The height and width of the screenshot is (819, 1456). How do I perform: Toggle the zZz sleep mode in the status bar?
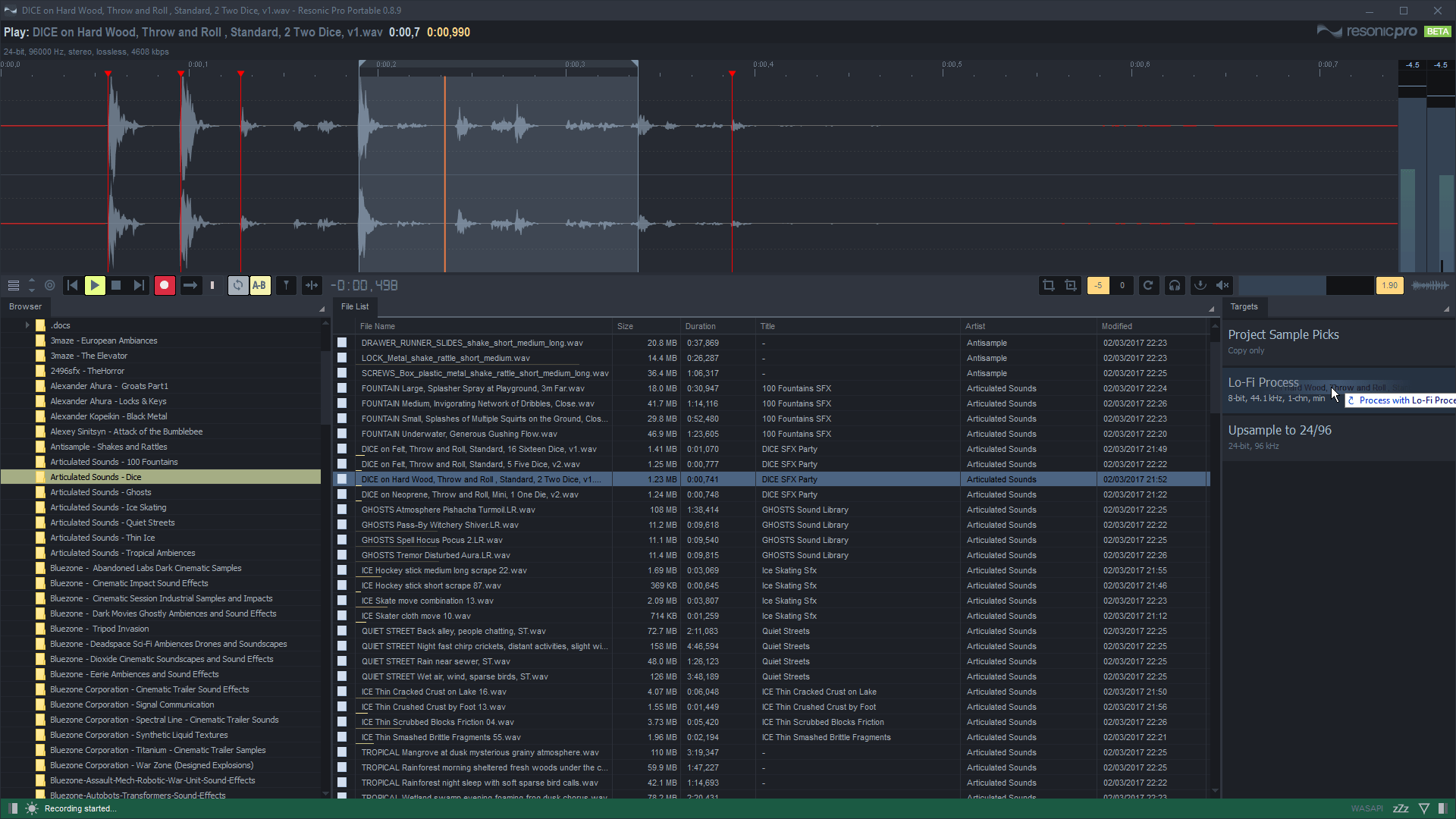coord(1400,808)
